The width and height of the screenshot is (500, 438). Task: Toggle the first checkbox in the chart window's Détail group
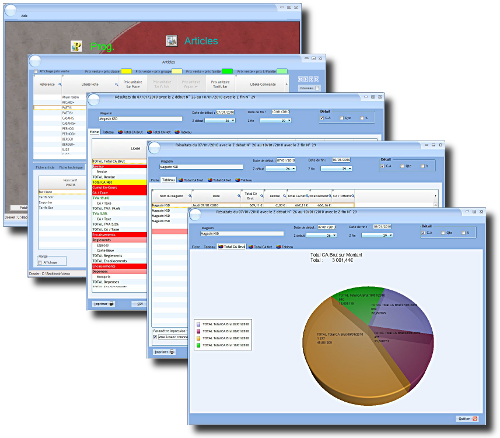[423, 233]
